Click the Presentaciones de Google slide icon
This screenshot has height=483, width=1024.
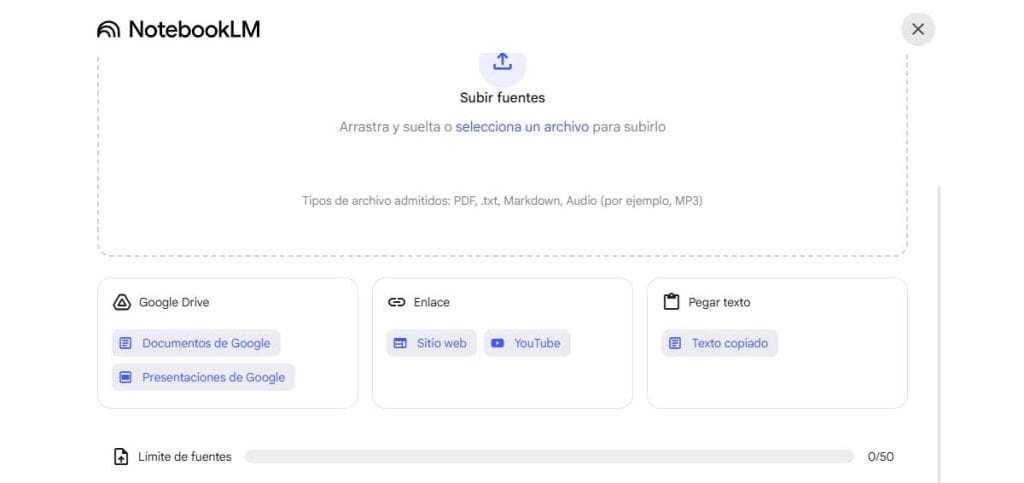click(125, 377)
